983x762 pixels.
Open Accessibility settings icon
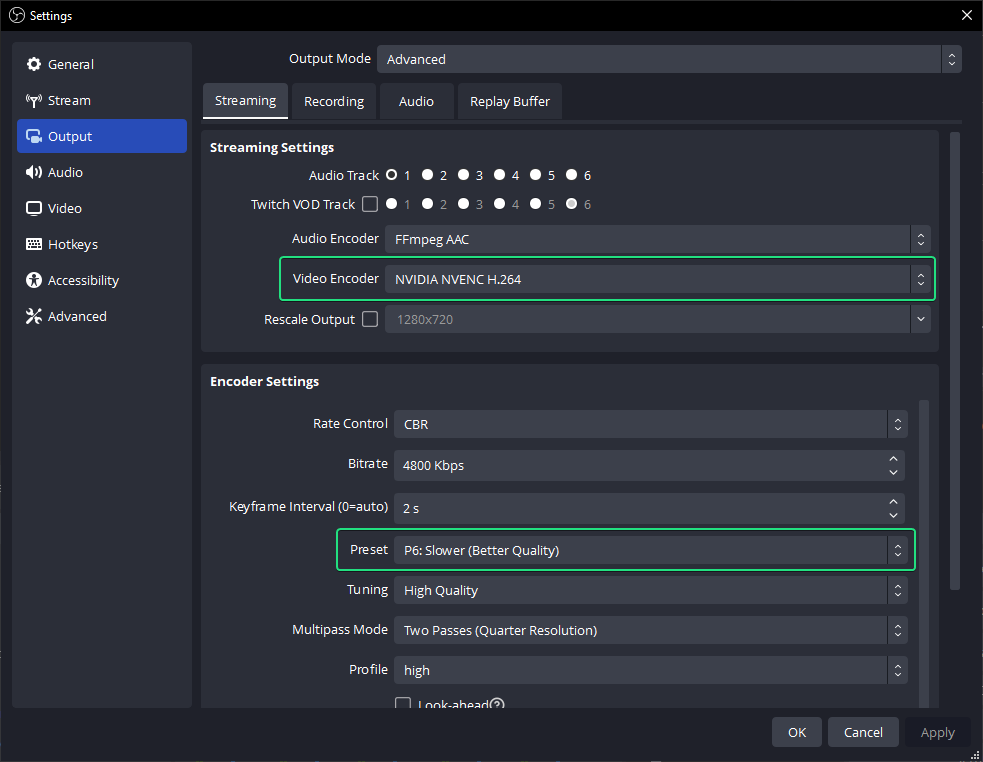34,280
